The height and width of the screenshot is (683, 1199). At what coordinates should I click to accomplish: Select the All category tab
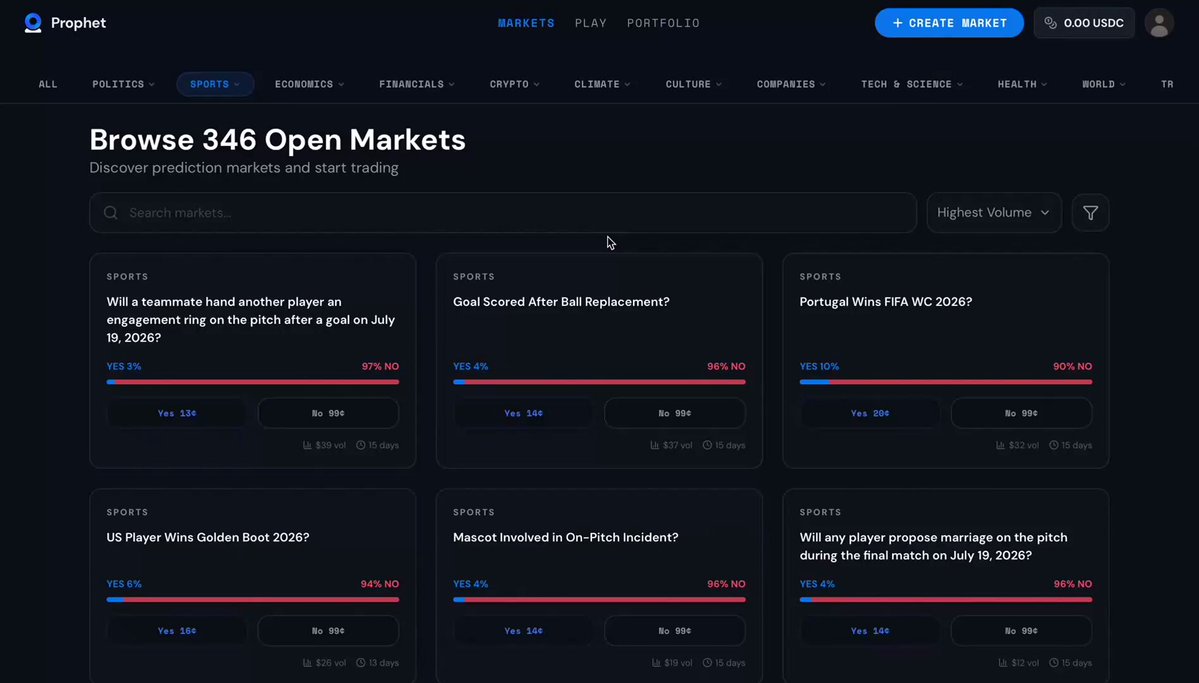coord(48,84)
